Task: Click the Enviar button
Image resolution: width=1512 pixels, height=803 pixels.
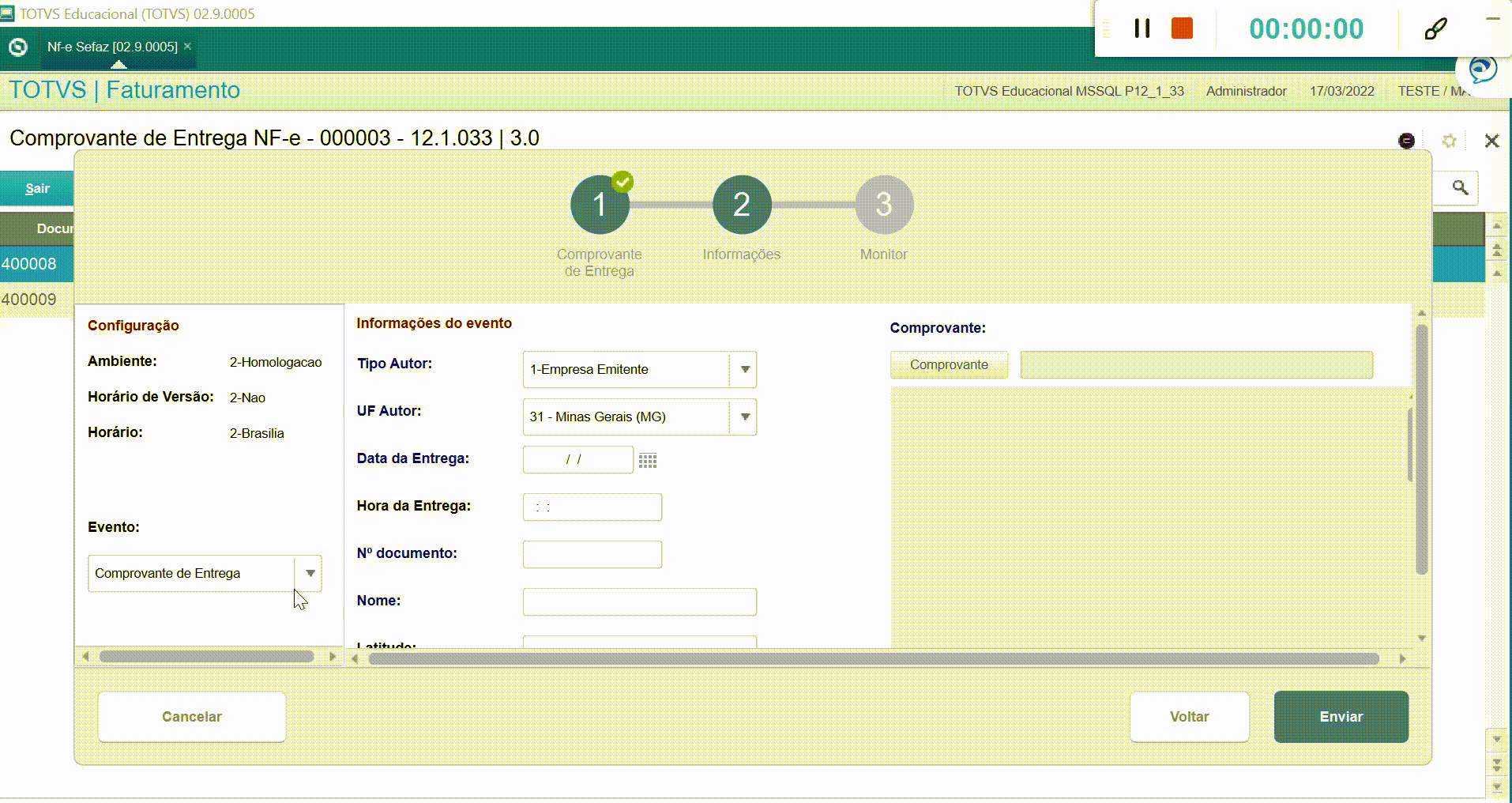Action: point(1341,717)
